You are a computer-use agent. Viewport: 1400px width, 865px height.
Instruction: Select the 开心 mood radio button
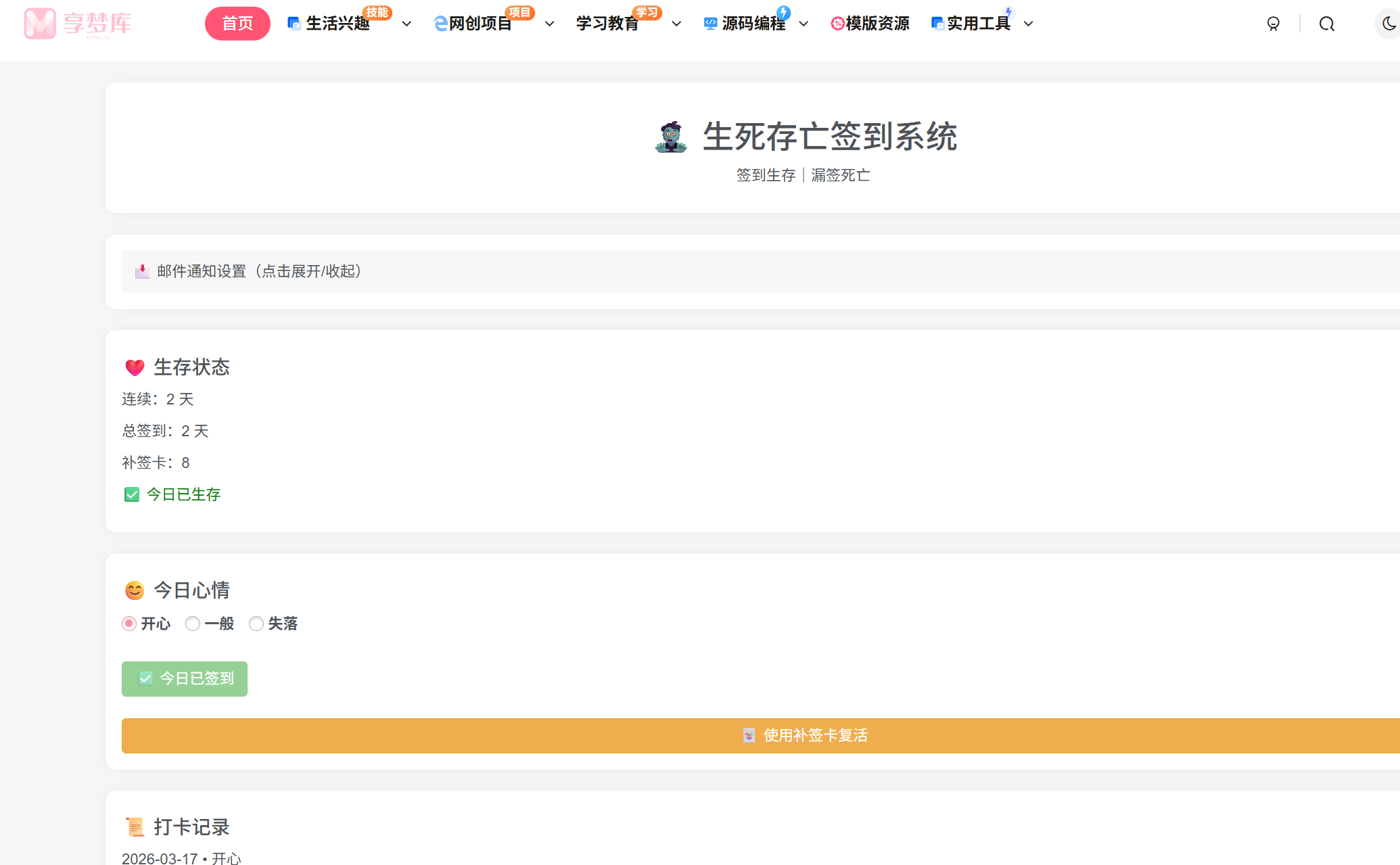click(x=129, y=624)
